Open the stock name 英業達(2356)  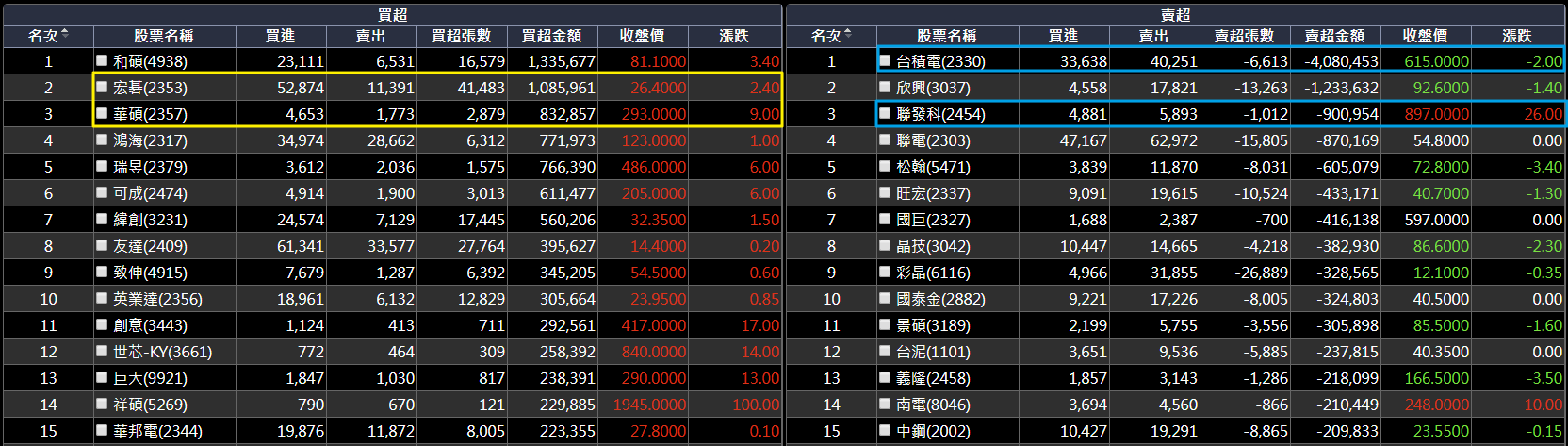point(157,299)
